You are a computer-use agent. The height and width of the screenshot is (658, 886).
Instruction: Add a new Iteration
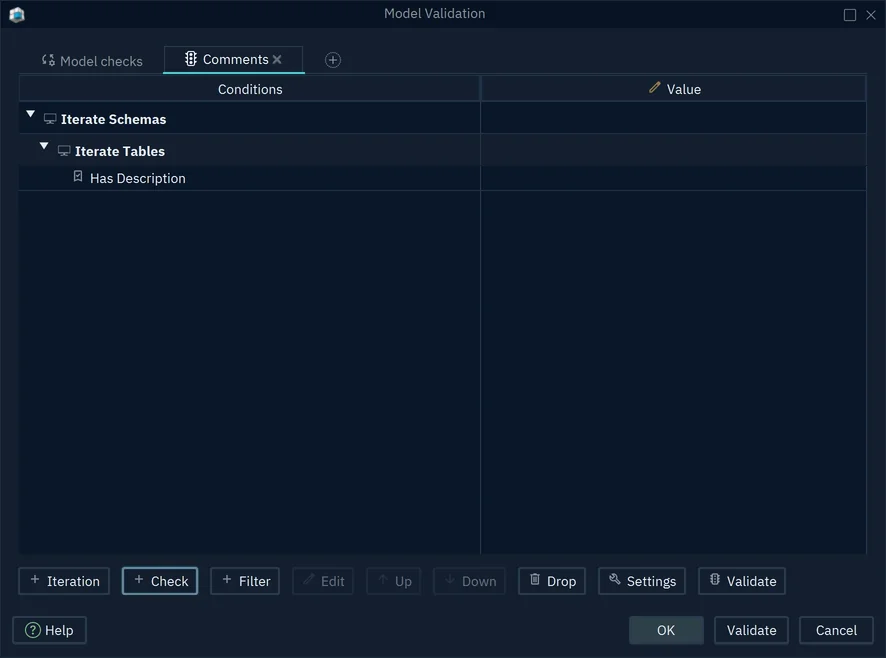pyautogui.click(x=64, y=581)
